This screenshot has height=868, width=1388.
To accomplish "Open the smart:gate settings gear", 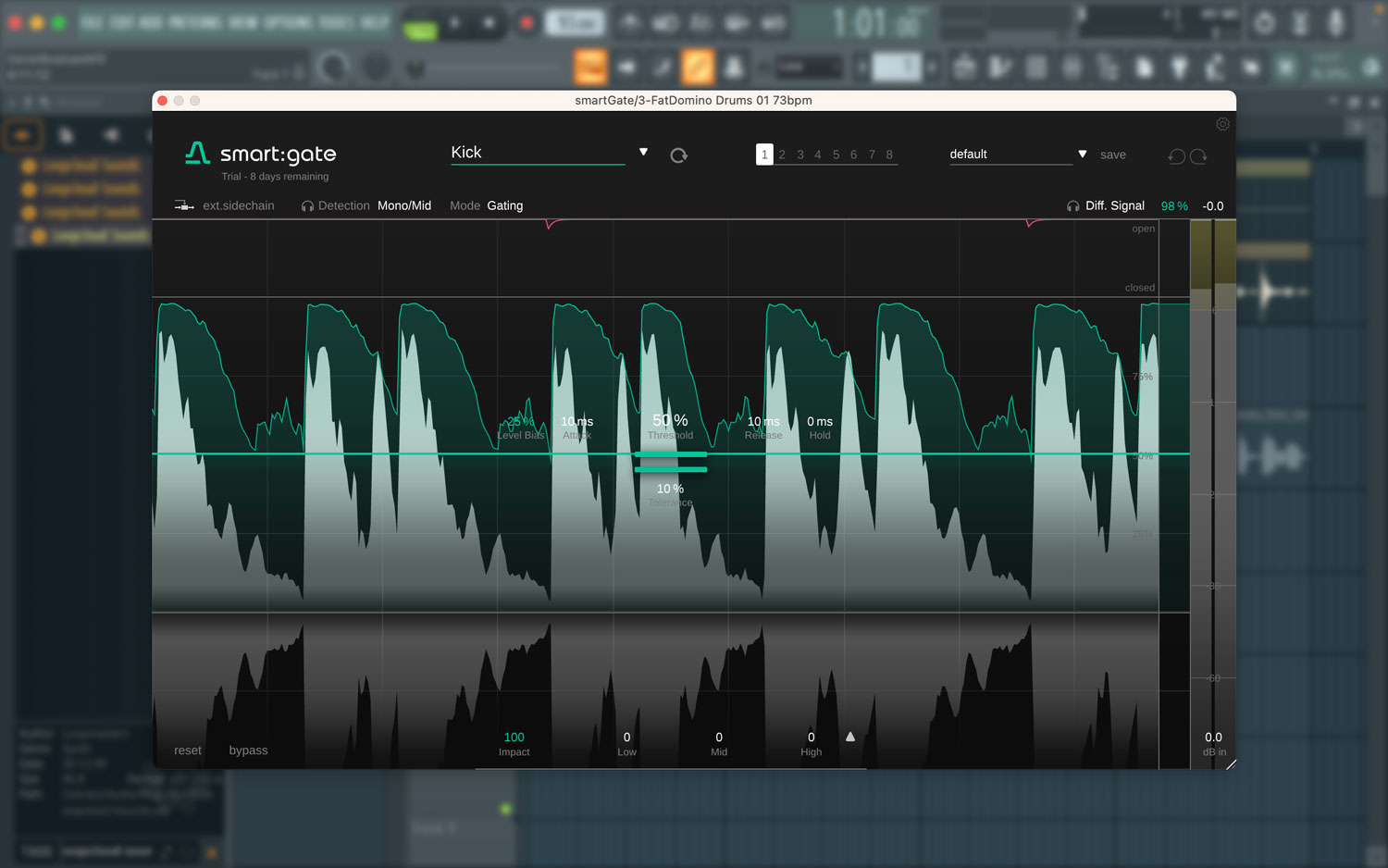I will coord(1222,124).
